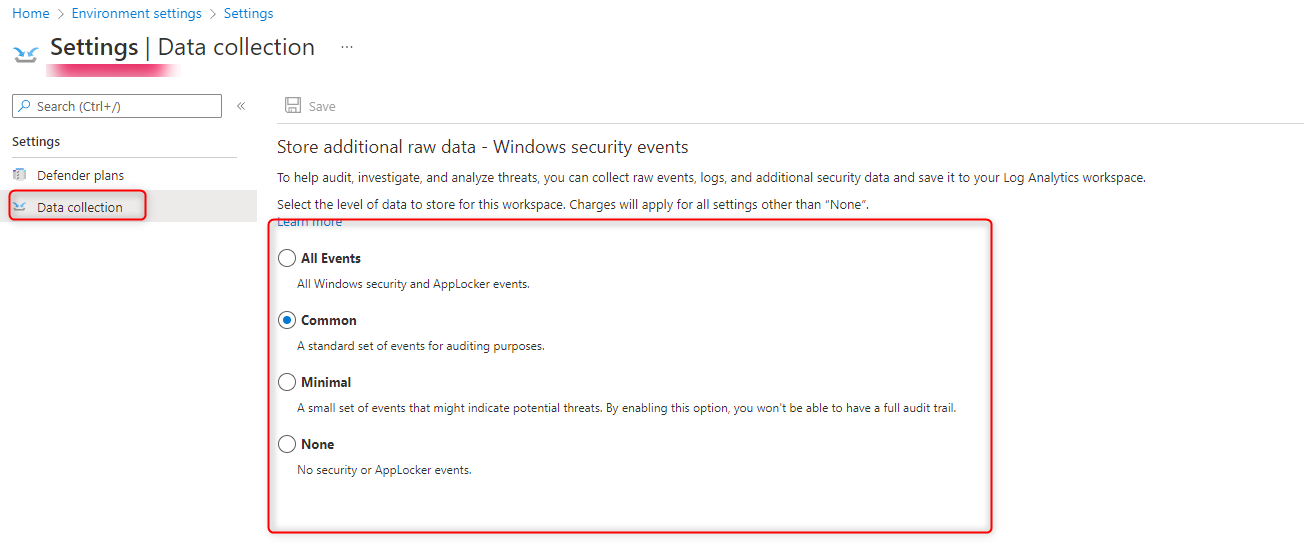
Task: Open the Settings breadcrumb link
Action: tap(248, 13)
